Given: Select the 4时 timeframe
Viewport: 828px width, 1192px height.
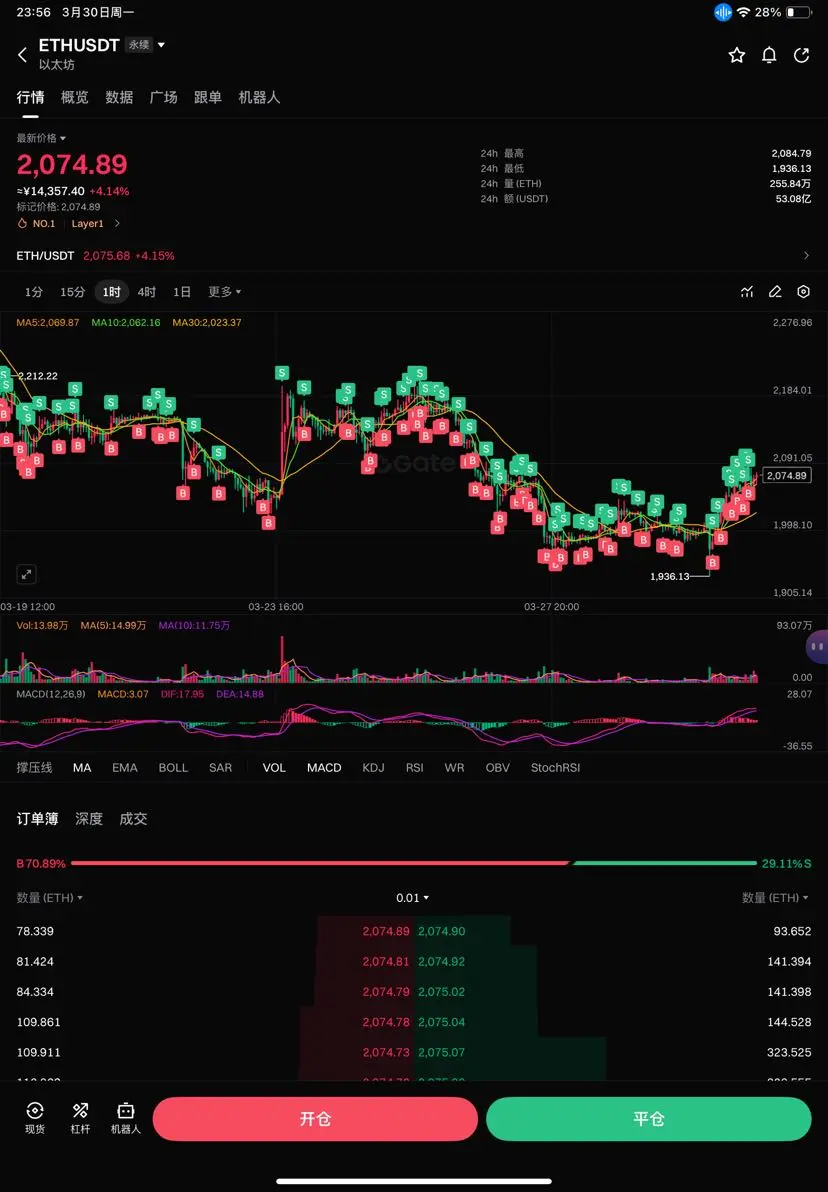Looking at the screenshot, I should click(147, 292).
